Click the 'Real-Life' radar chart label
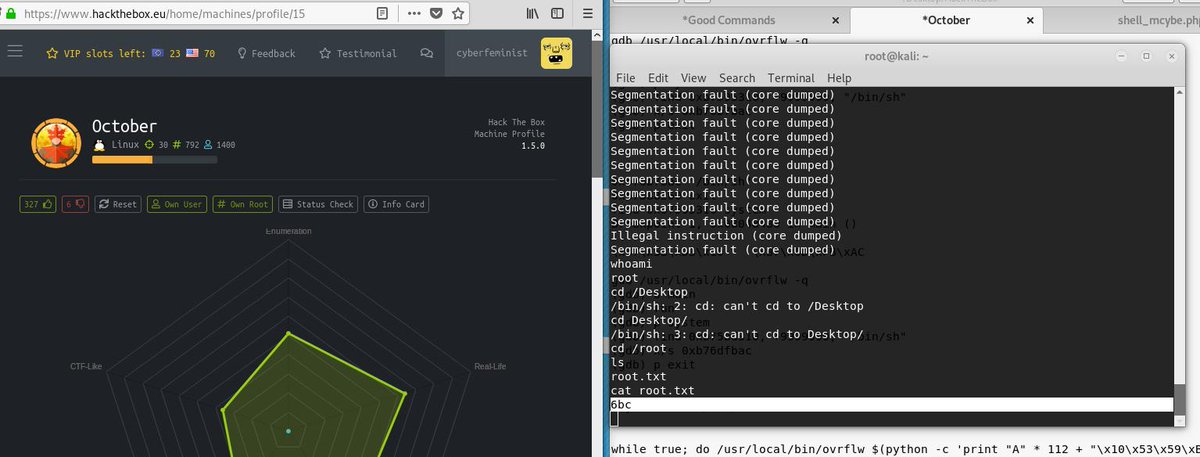This screenshot has height=457, width=1200. point(488,367)
